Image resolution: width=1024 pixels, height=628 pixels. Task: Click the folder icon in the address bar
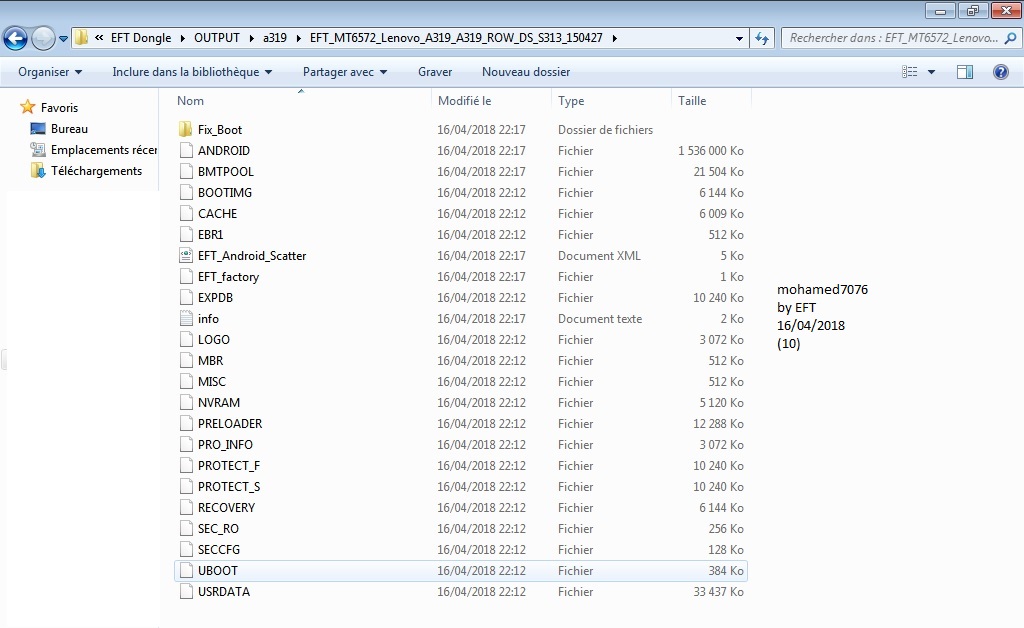81,38
